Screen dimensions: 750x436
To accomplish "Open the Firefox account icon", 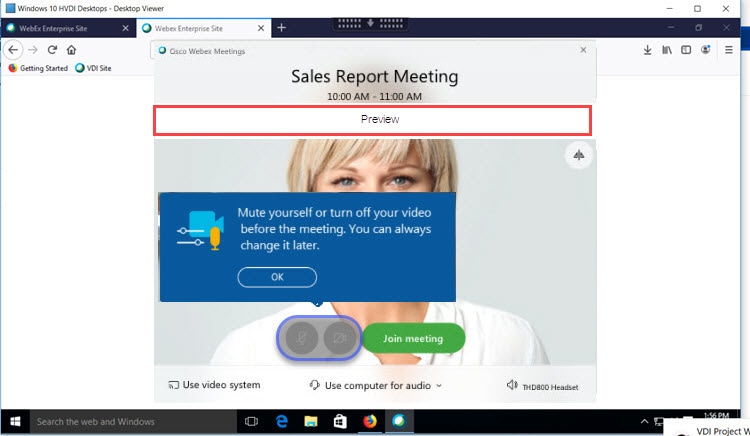I will pos(706,50).
